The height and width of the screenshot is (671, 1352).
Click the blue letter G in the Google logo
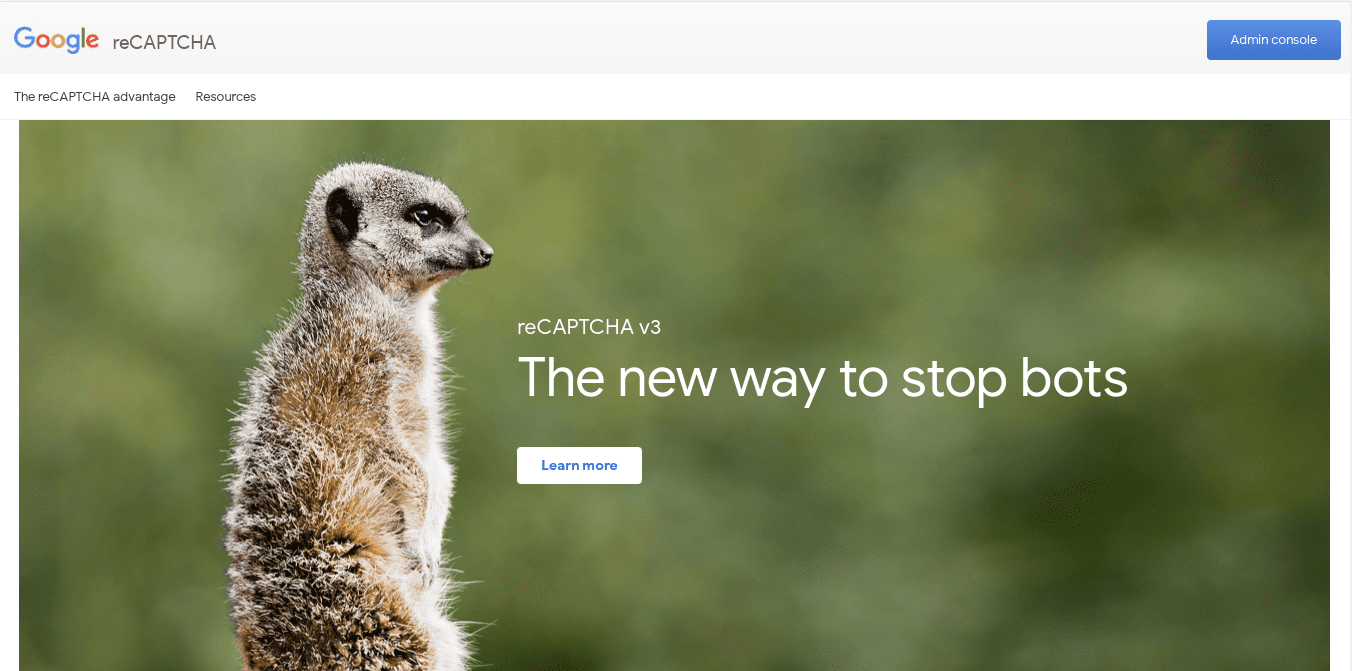click(25, 38)
